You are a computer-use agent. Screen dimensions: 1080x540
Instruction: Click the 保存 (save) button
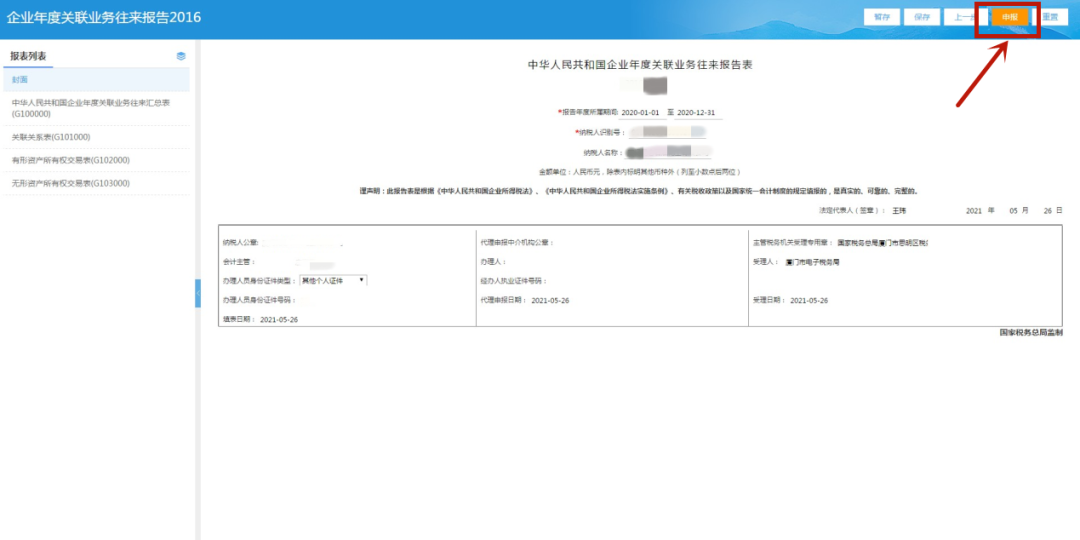922,17
